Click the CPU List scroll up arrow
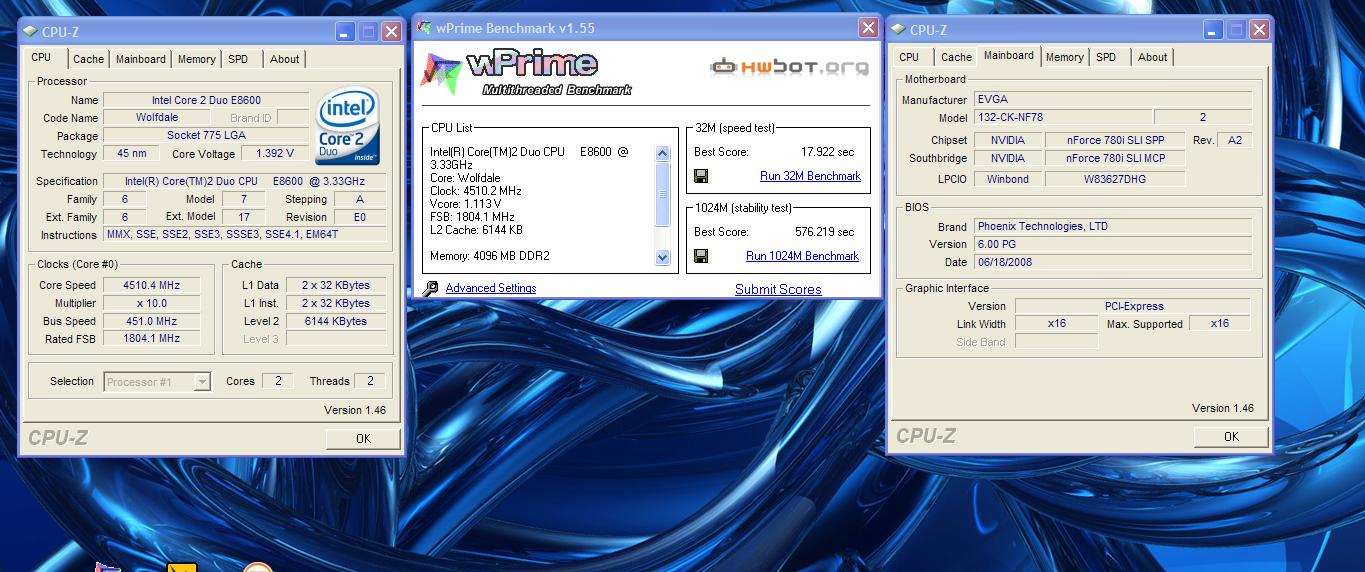Image resolution: width=1365 pixels, height=572 pixels. click(x=662, y=153)
